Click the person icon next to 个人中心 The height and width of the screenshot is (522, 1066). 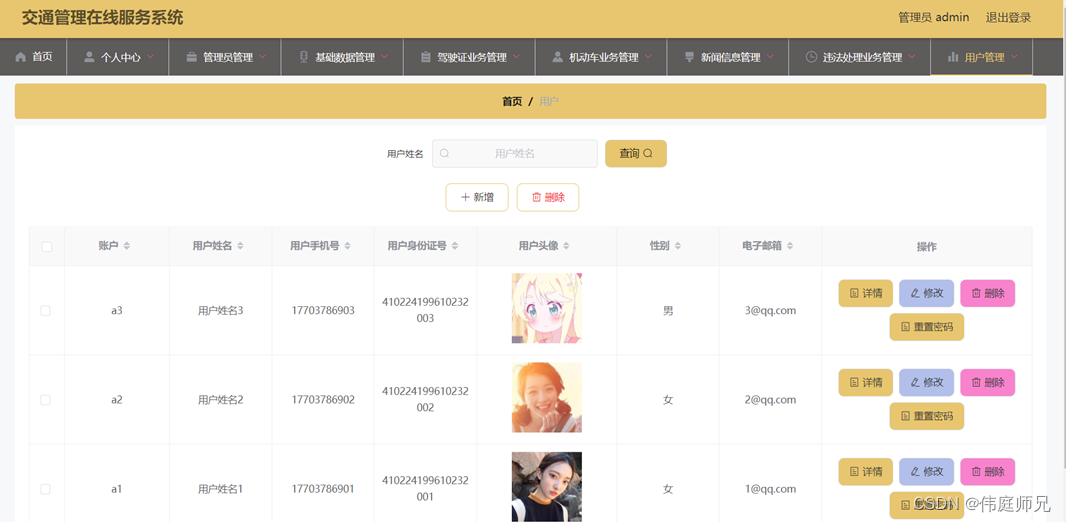89,57
